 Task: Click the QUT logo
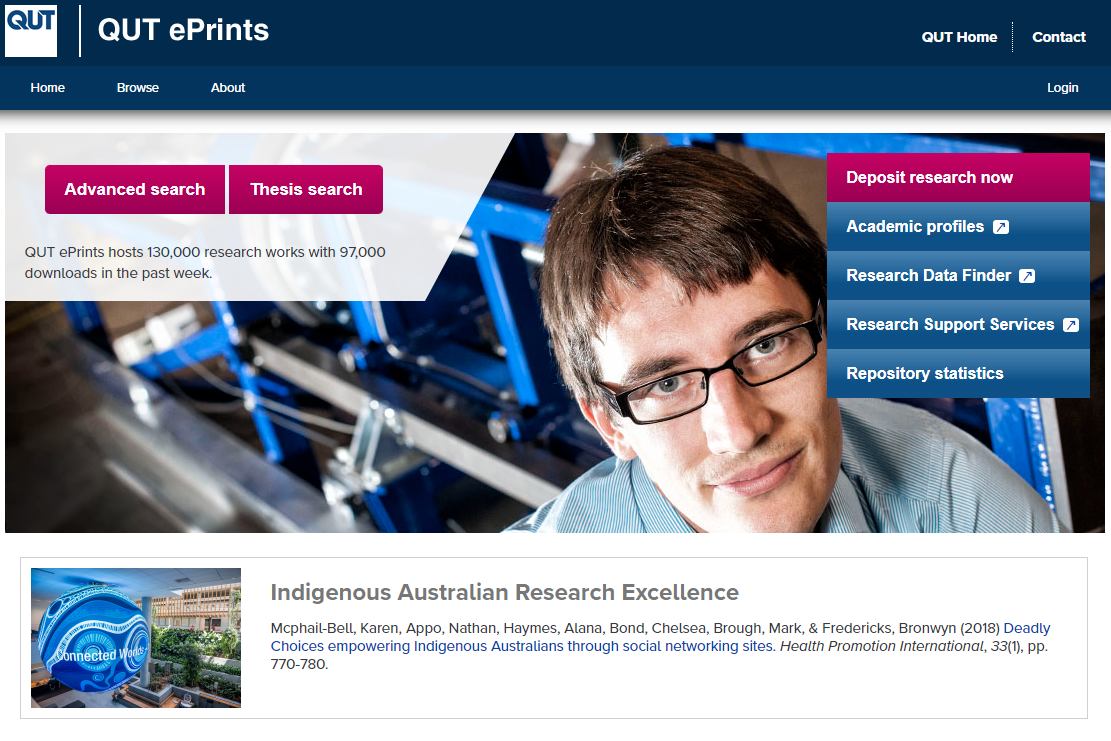(x=30, y=31)
